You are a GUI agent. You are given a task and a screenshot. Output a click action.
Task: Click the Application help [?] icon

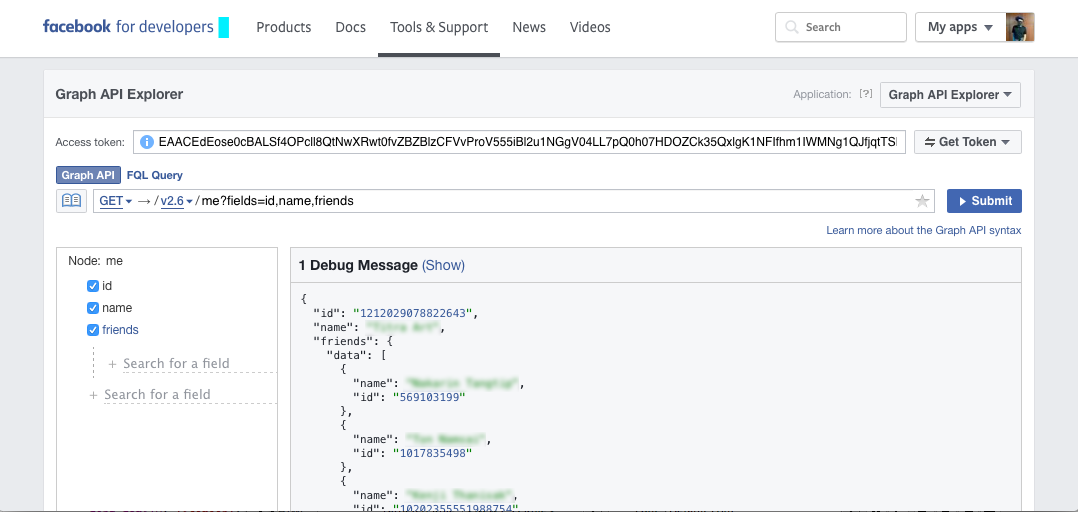tap(866, 94)
